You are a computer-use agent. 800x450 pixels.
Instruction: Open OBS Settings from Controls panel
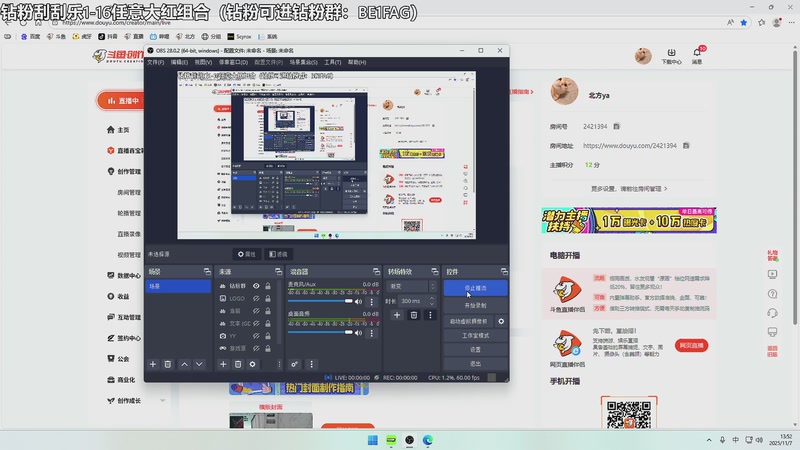tap(476, 349)
